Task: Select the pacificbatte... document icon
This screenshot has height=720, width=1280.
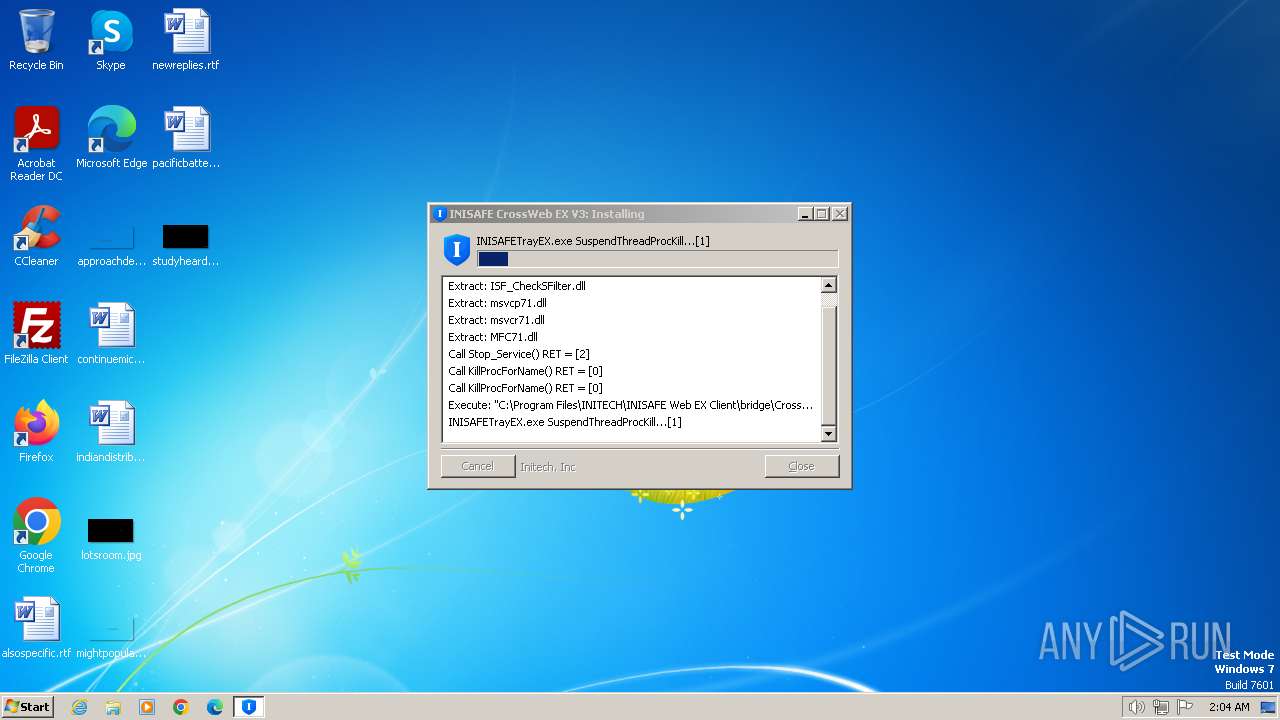Action: pos(185,138)
